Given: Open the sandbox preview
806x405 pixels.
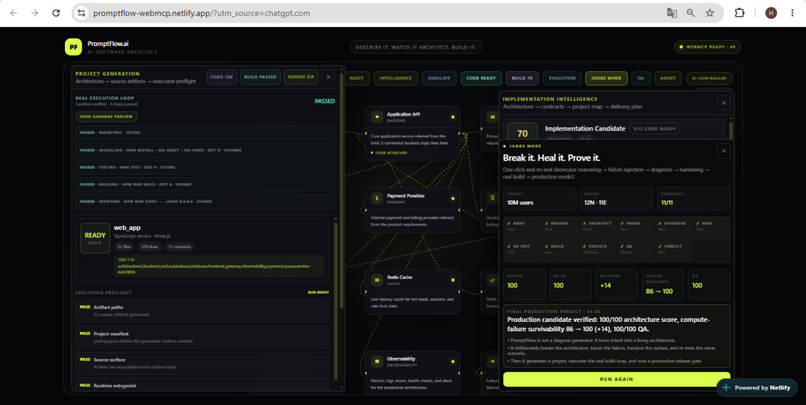Looking at the screenshot, I should [x=106, y=117].
